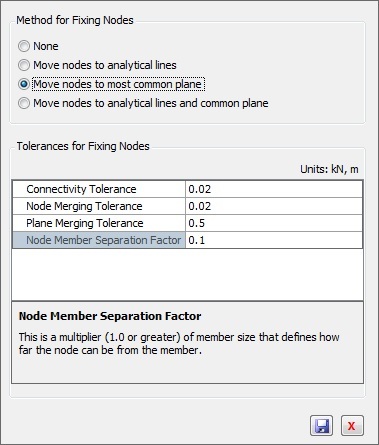Viewport: 379px width, 445px height.
Task: Click the text label Move nodes to analytical lines
Action: (x=105, y=65)
